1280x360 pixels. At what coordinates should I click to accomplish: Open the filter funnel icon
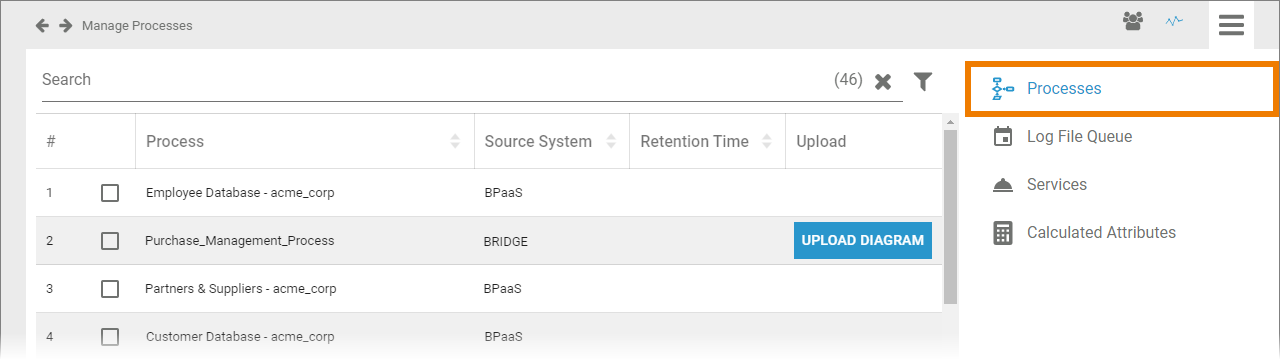point(923,81)
